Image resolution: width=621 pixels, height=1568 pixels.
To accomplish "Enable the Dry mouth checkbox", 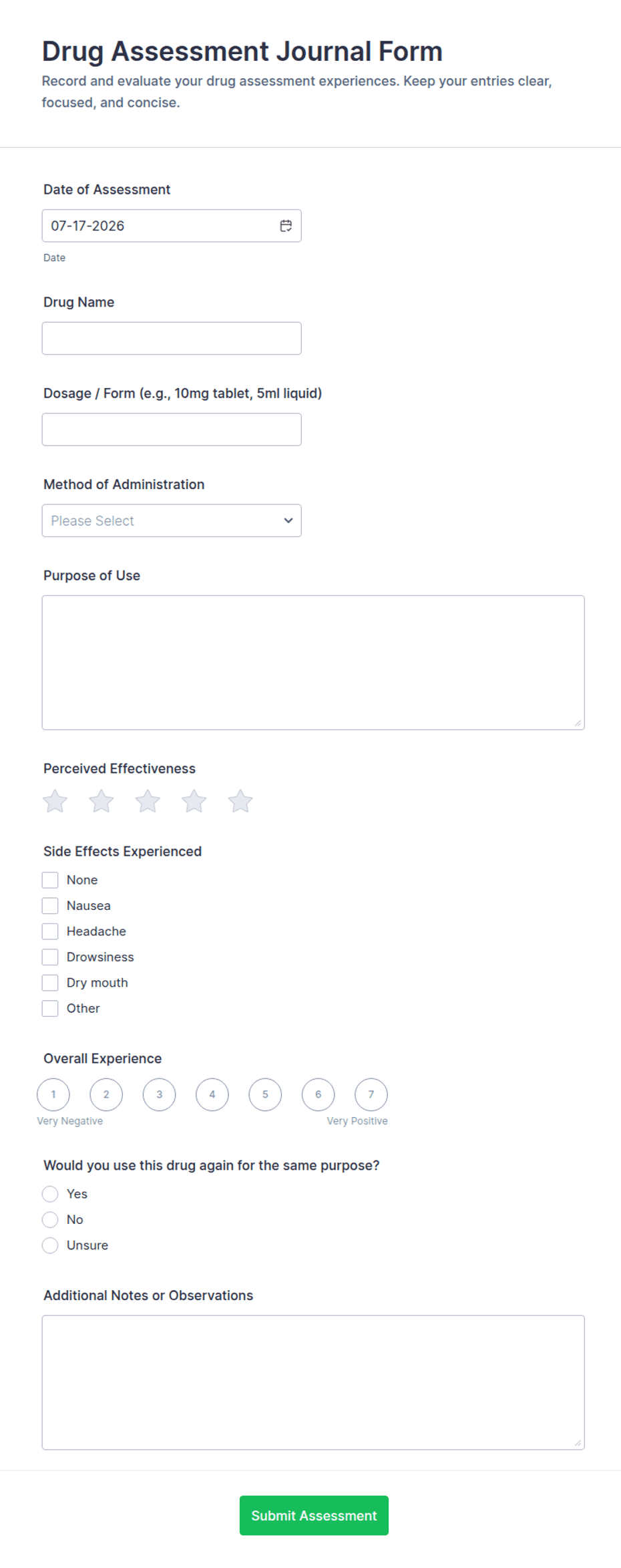I will click(x=50, y=983).
